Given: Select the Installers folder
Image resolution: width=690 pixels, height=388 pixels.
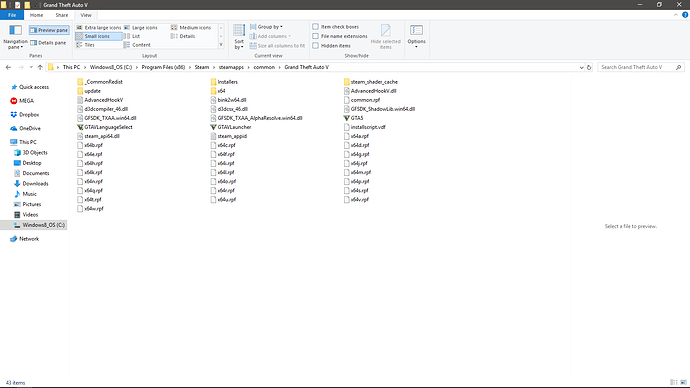Looking at the screenshot, I should click(x=224, y=82).
